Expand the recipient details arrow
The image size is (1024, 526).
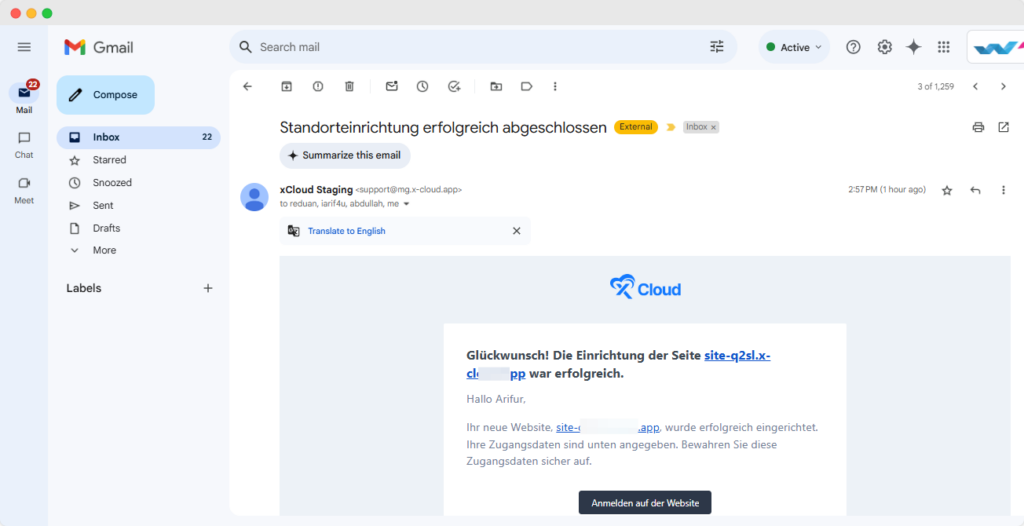[406, 204]
